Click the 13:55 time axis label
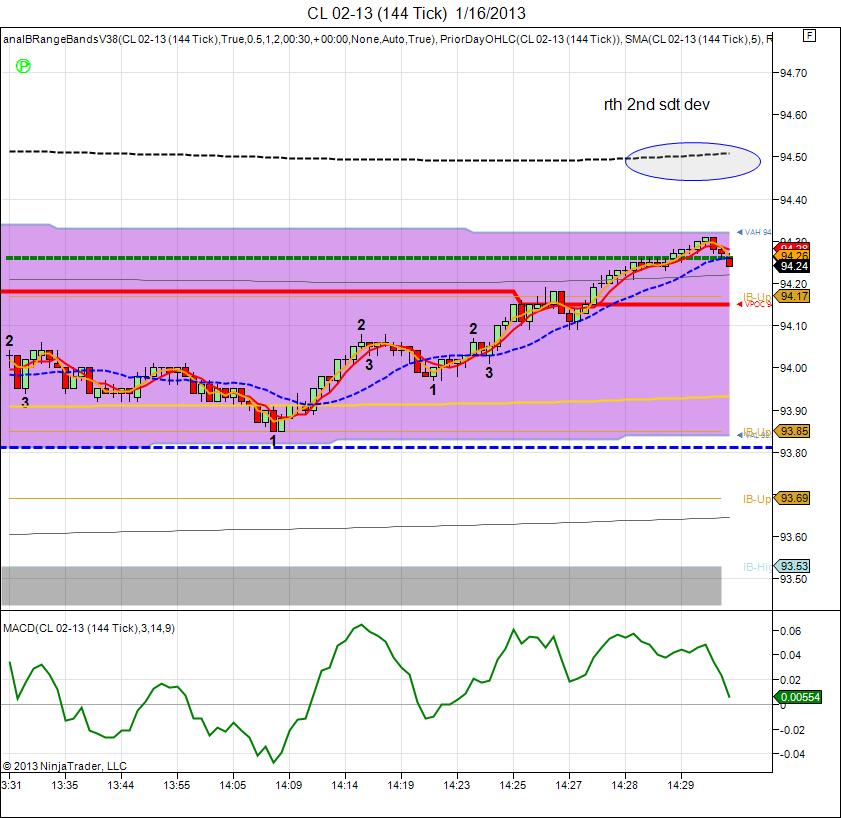 (176, 785)
